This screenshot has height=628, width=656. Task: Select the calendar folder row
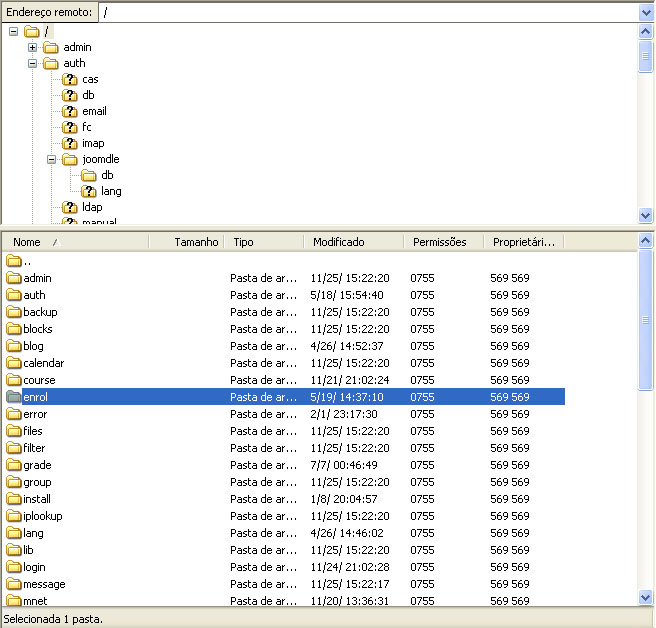[43, 363]
